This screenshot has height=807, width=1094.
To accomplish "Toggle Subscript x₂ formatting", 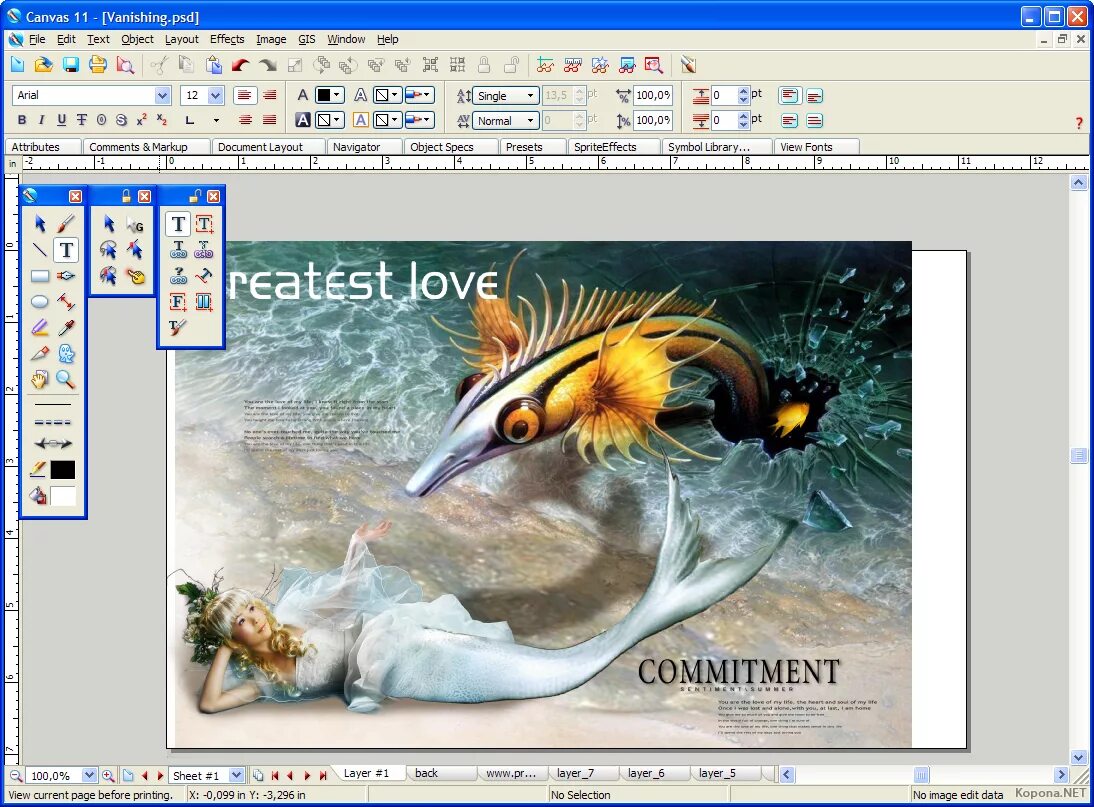I will pyautogui.click(x=161, y=120).
